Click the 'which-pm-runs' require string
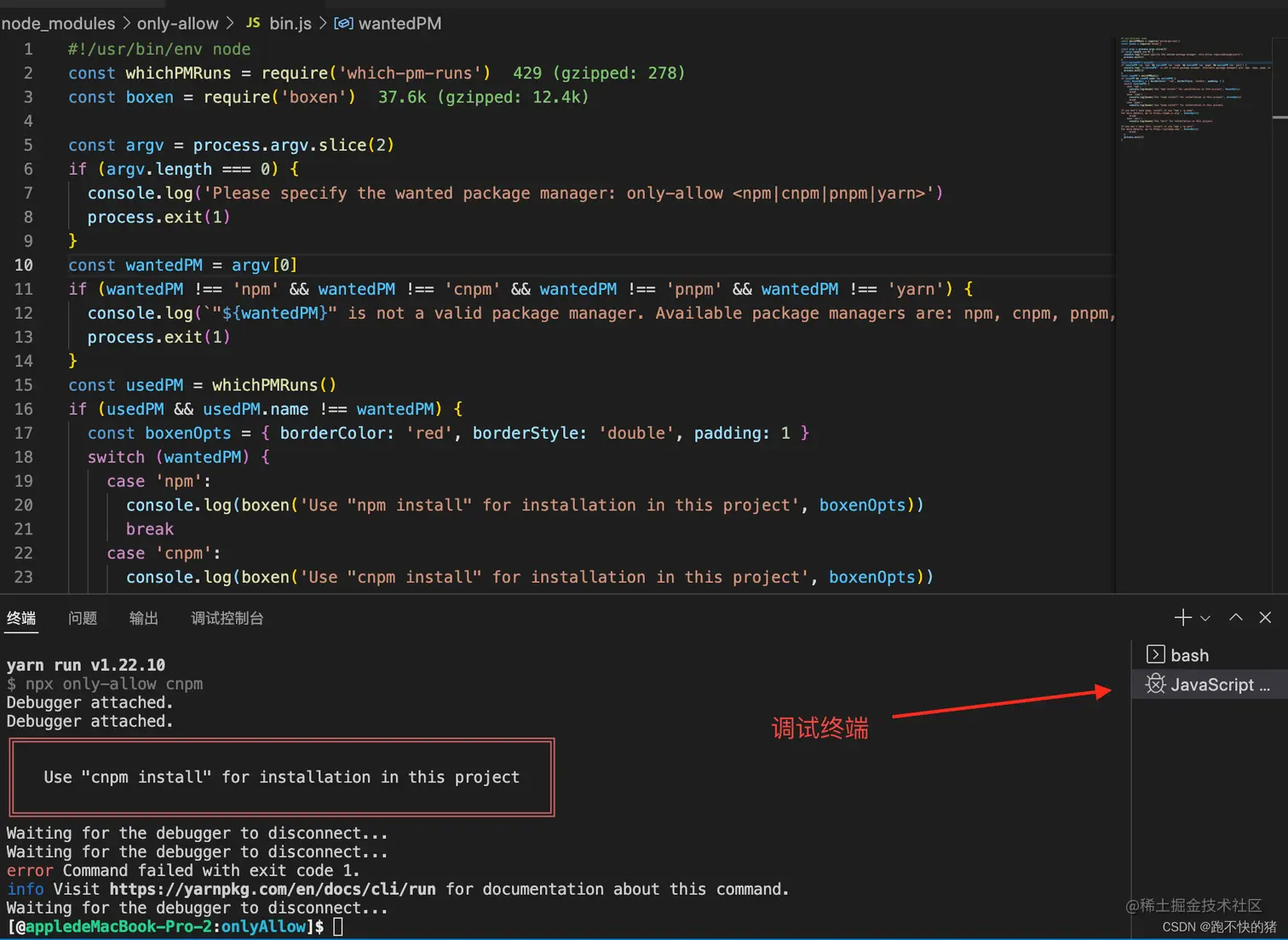The height and width of the screenshot is (940, 1288). [410, 73]
